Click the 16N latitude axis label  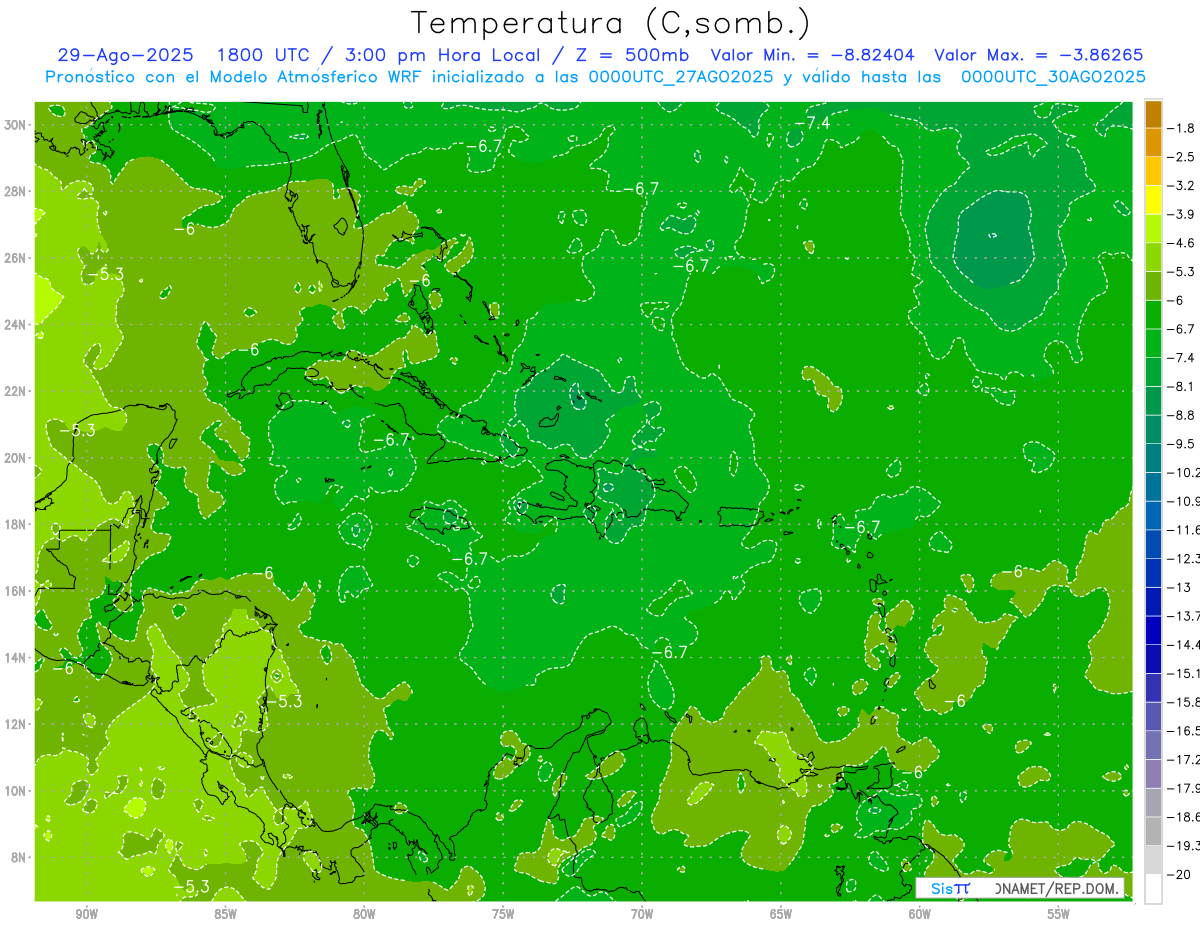click(x=16, y=591)
